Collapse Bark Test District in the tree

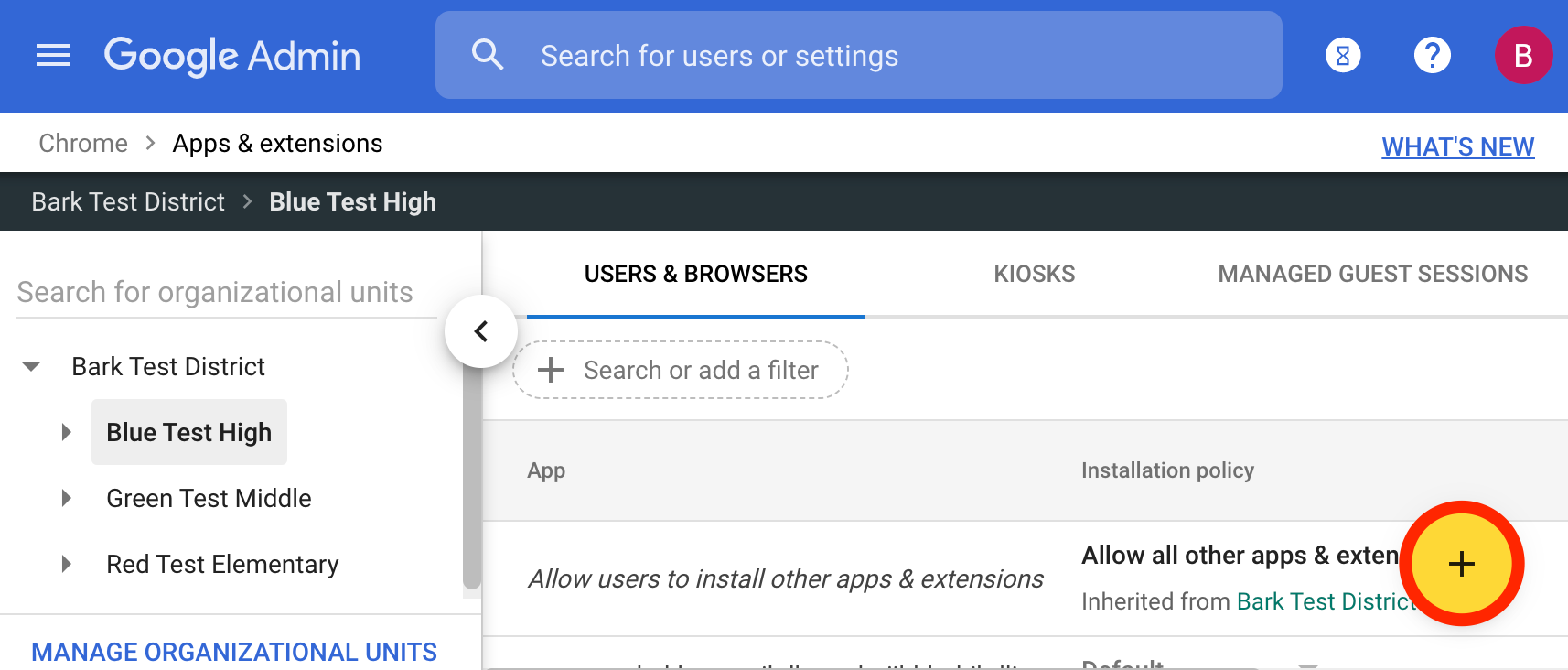point(32,366)
